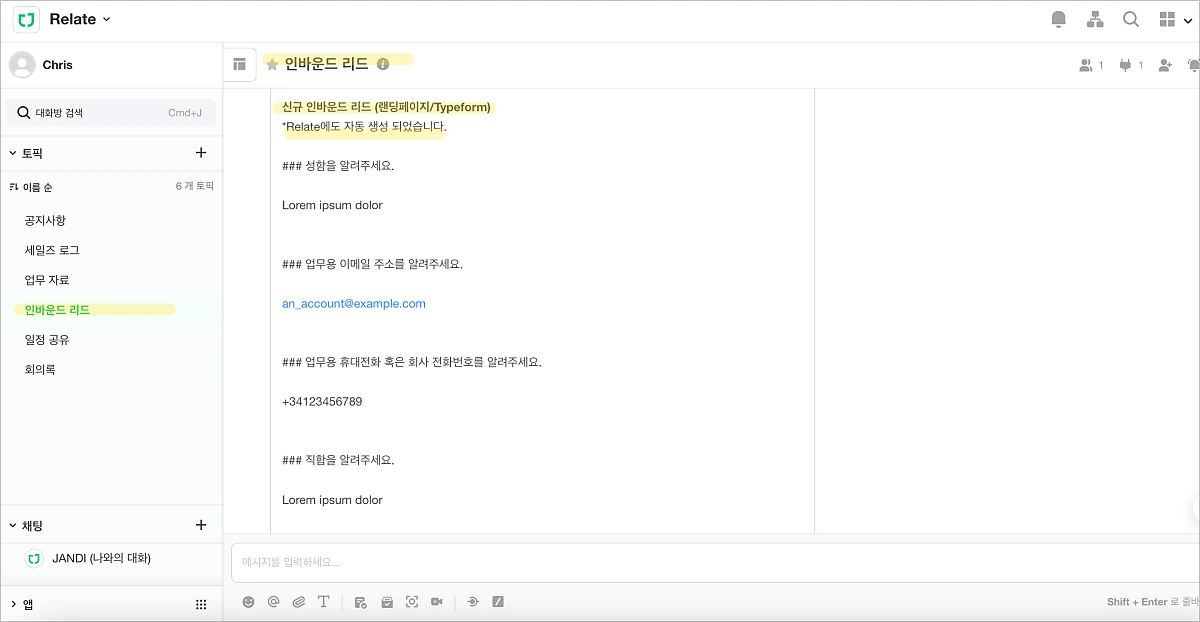
Task: Click the @ mention icon
Action: click(x=274, y=601)
